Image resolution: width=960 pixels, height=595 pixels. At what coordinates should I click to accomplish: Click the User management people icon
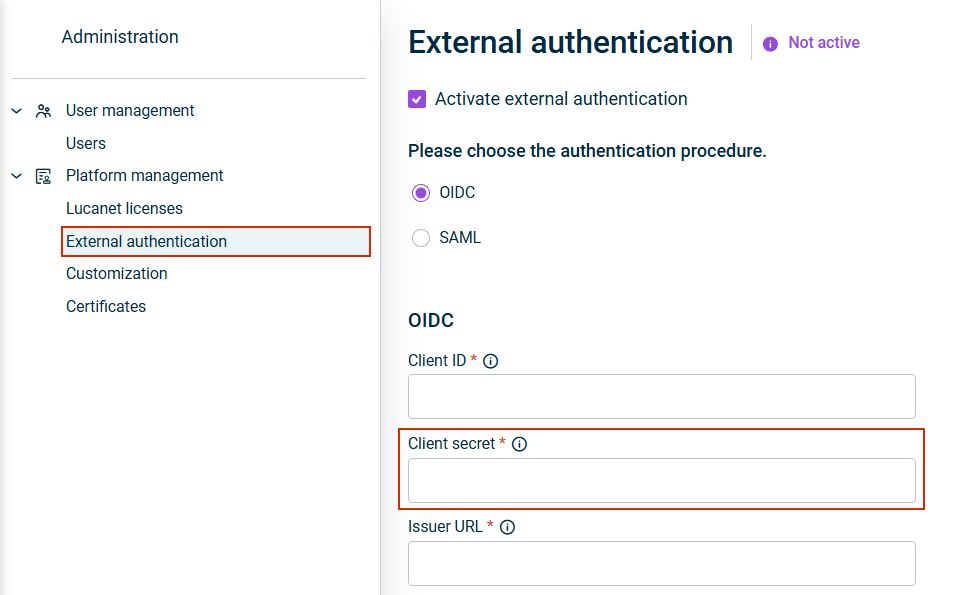point(43,111)
